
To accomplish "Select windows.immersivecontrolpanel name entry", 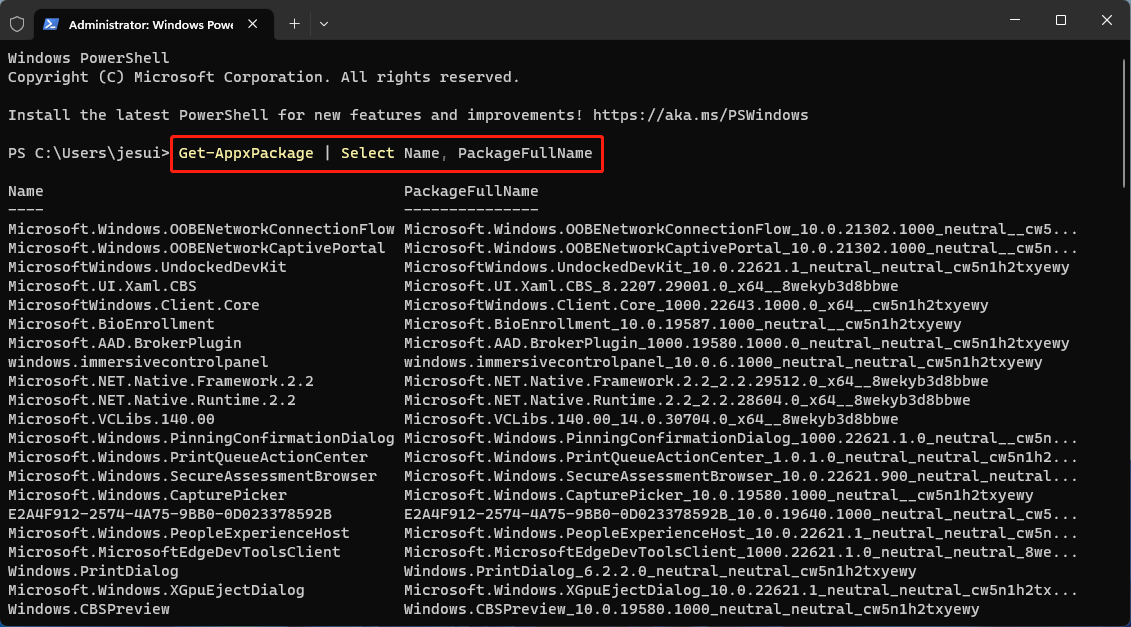I will [138, 362].
